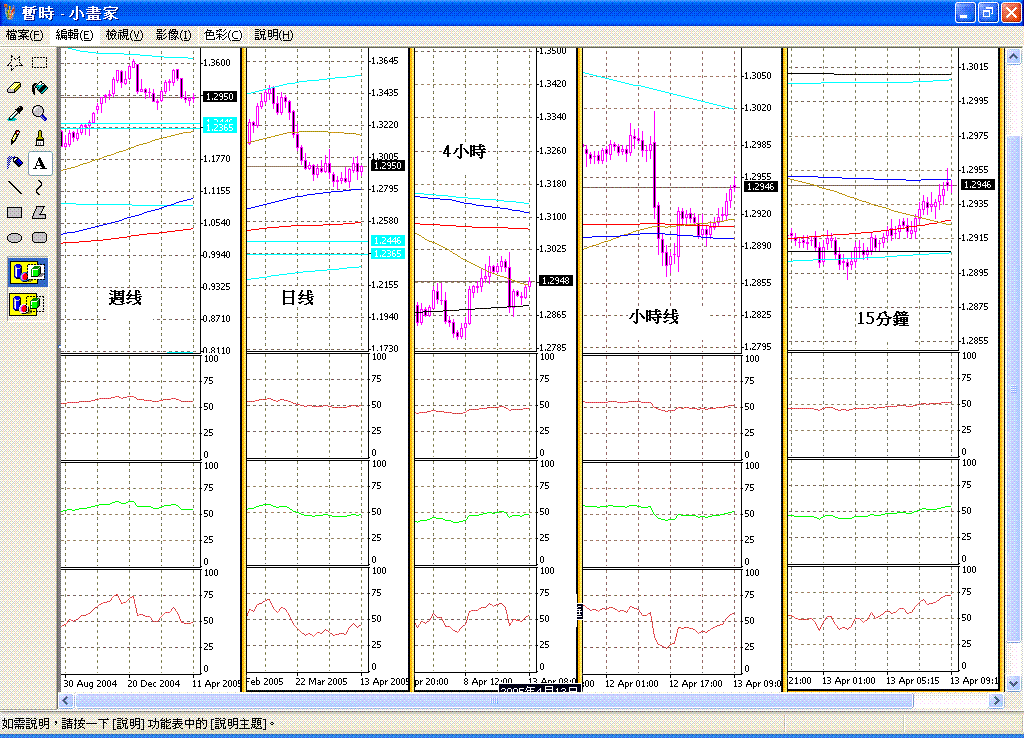Open the 檔案(F) menu

(24, 35)
